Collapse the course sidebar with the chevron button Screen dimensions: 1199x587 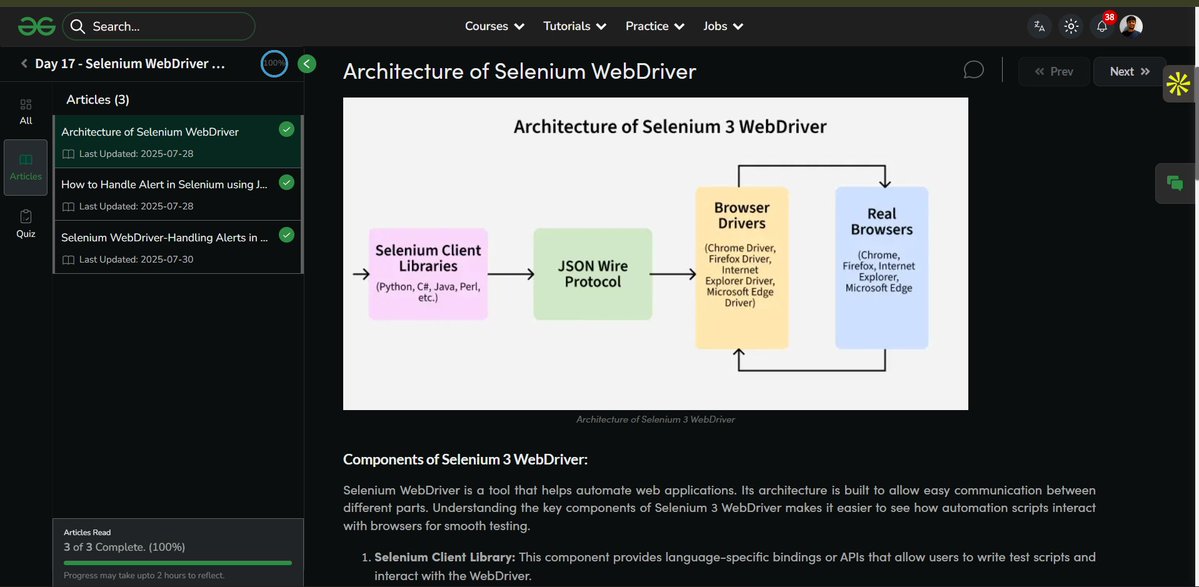point(306,62)
